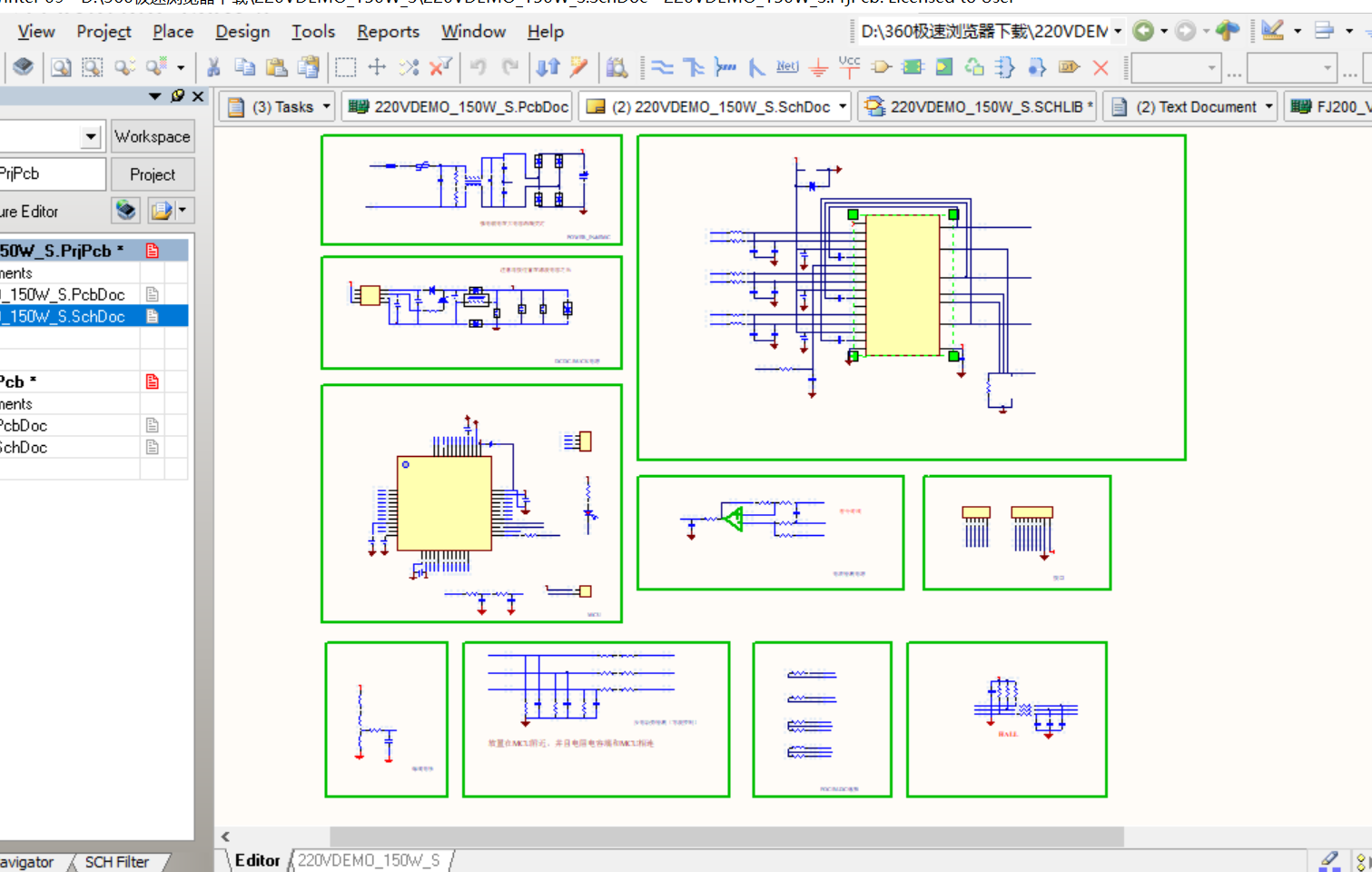Expand the (2) Text Document tab dropdown
The height and width of the screenshot is (872, 1372).
click(1269, 106)
